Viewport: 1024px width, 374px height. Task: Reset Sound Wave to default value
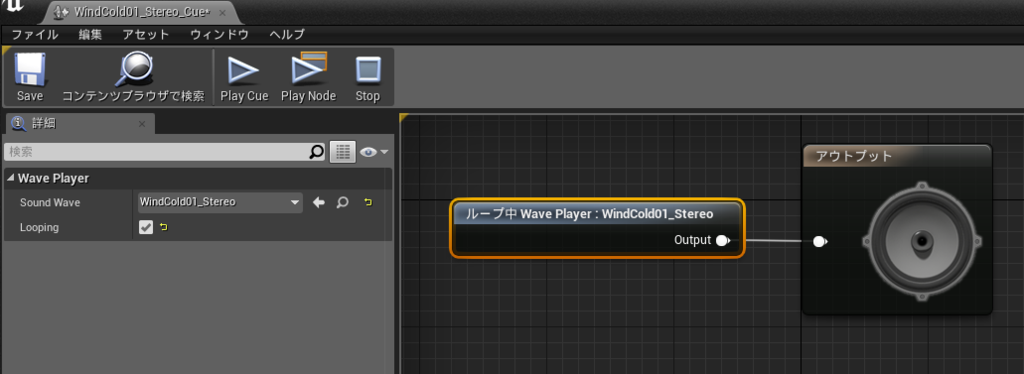click(x=368, y=202)
